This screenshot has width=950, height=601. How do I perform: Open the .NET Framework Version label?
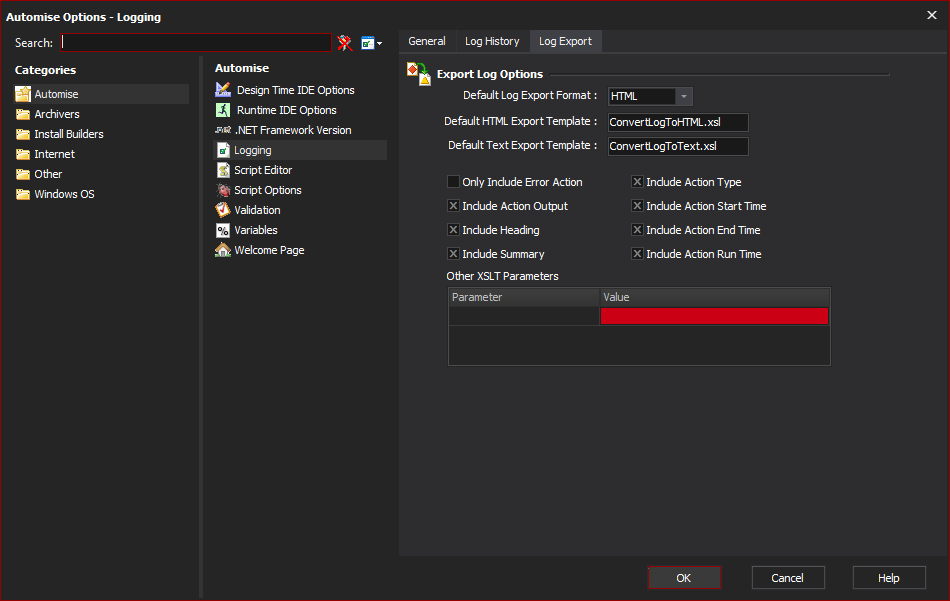[293, 130]
